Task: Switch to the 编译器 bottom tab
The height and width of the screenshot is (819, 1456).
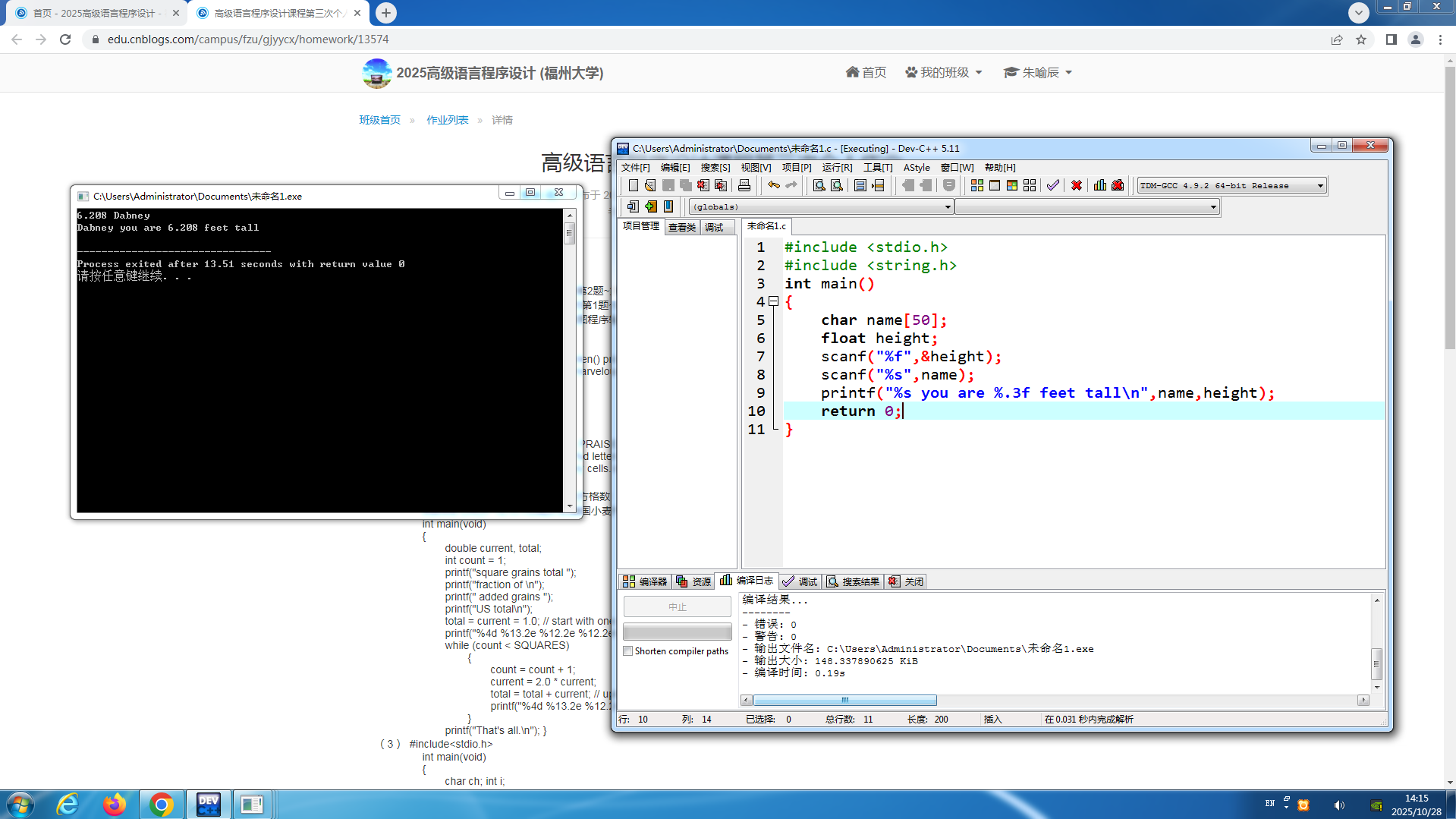Action: tap(645, 581)
